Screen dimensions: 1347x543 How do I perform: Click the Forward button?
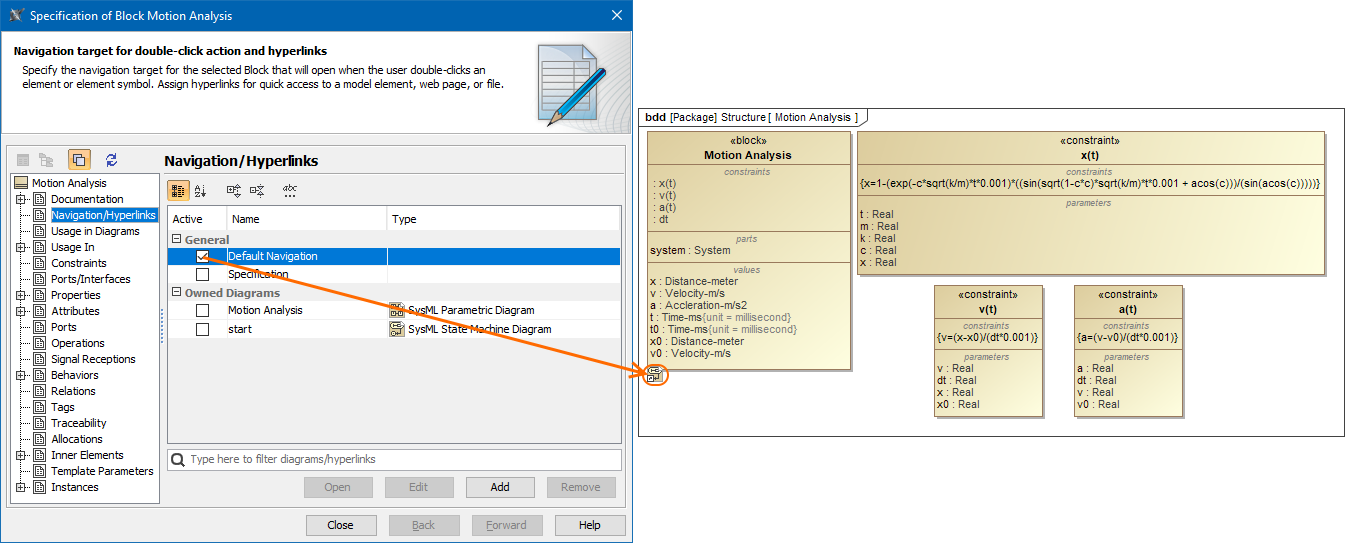point(507,525)
